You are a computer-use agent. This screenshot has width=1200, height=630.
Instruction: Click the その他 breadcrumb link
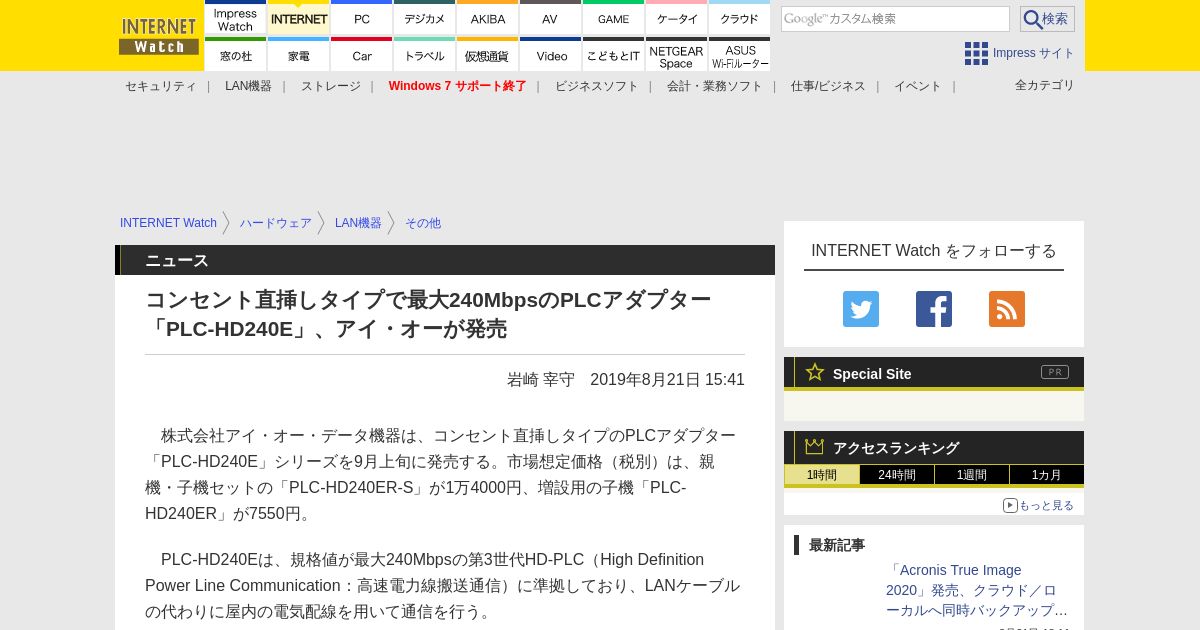click(x=423, y=223)
